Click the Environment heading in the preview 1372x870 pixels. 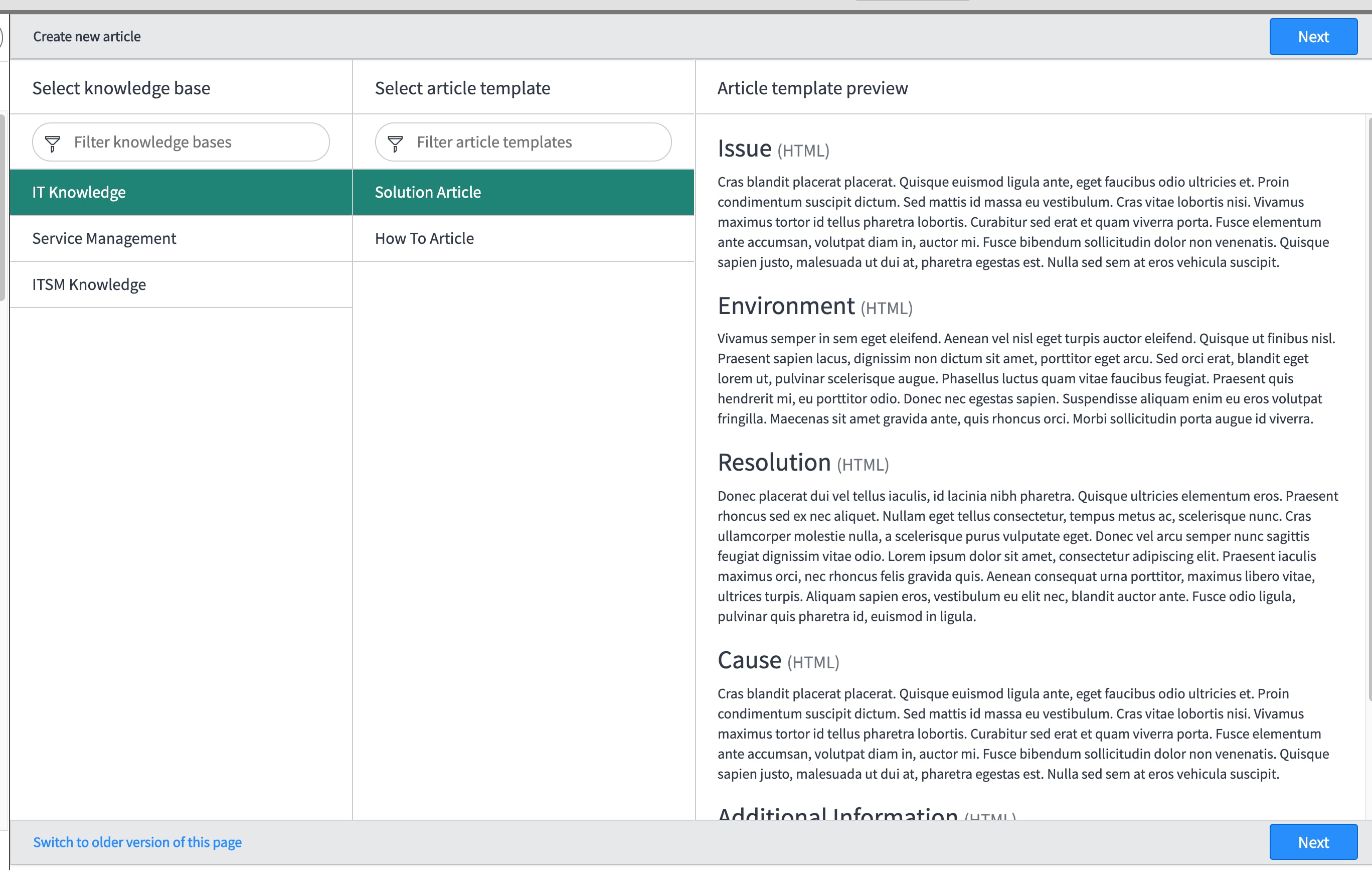(786, 306)
